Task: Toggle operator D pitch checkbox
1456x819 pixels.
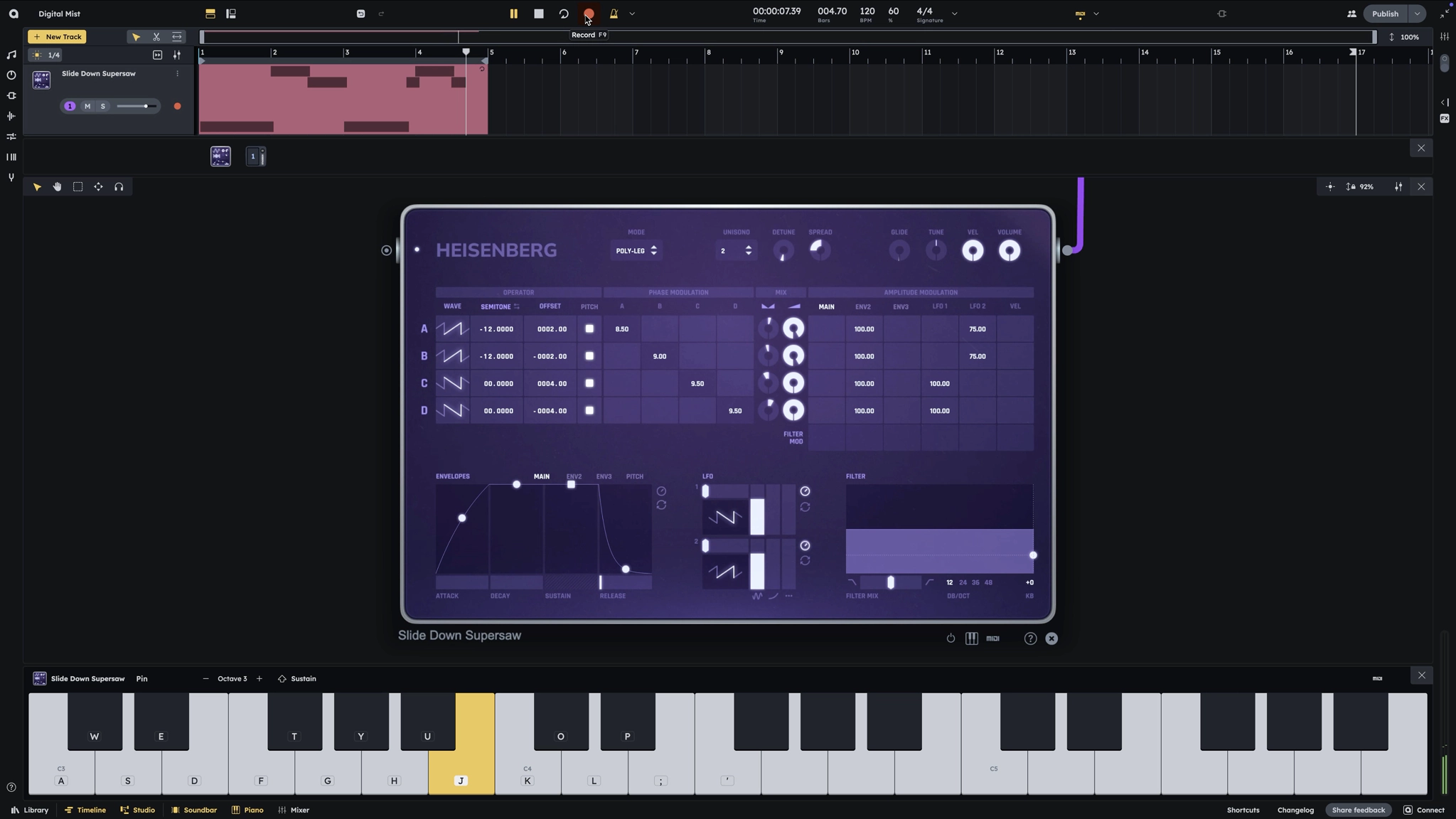Action: point(589,410)
